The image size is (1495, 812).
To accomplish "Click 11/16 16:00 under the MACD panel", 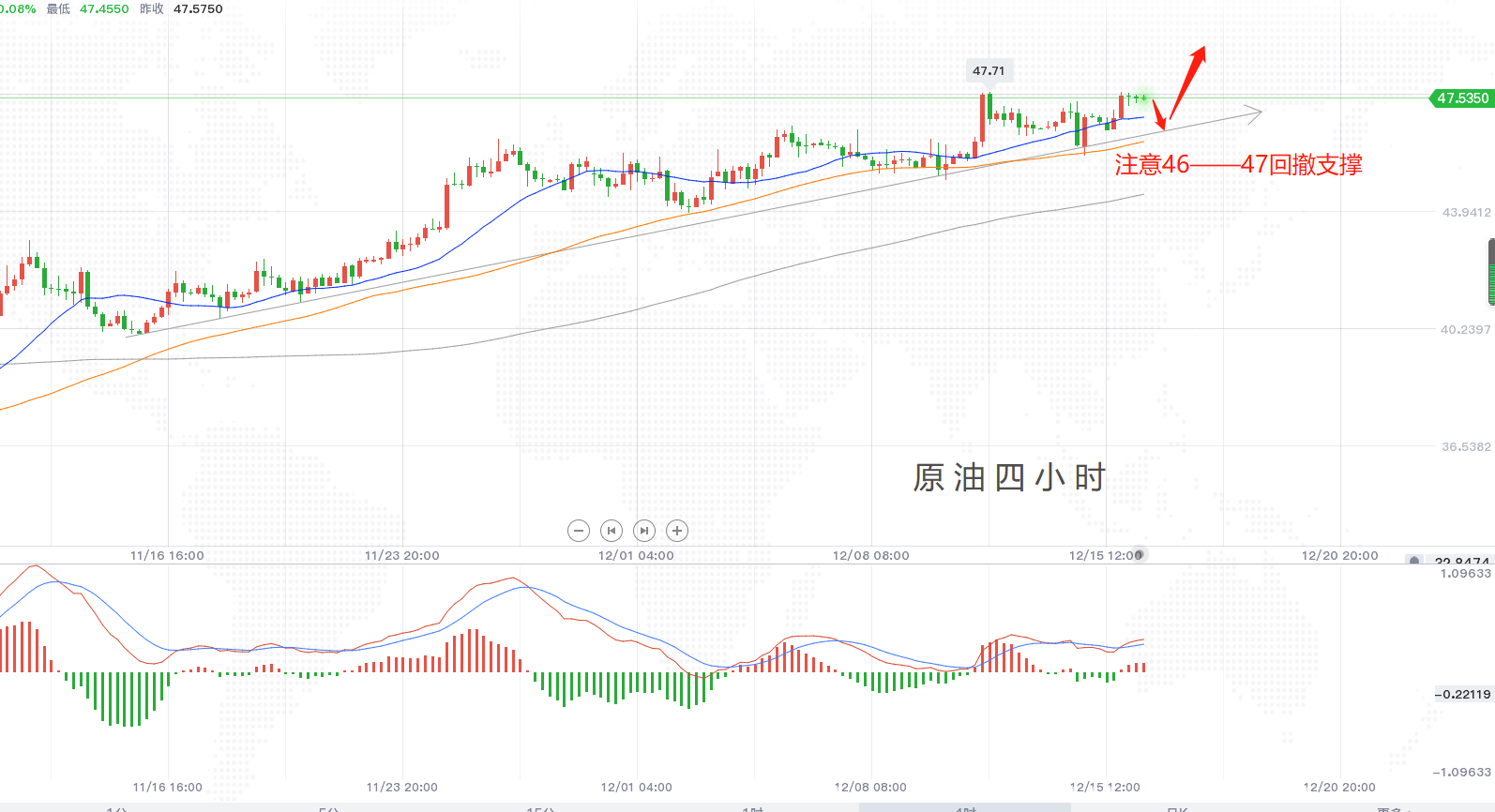I will pos(167,787).
